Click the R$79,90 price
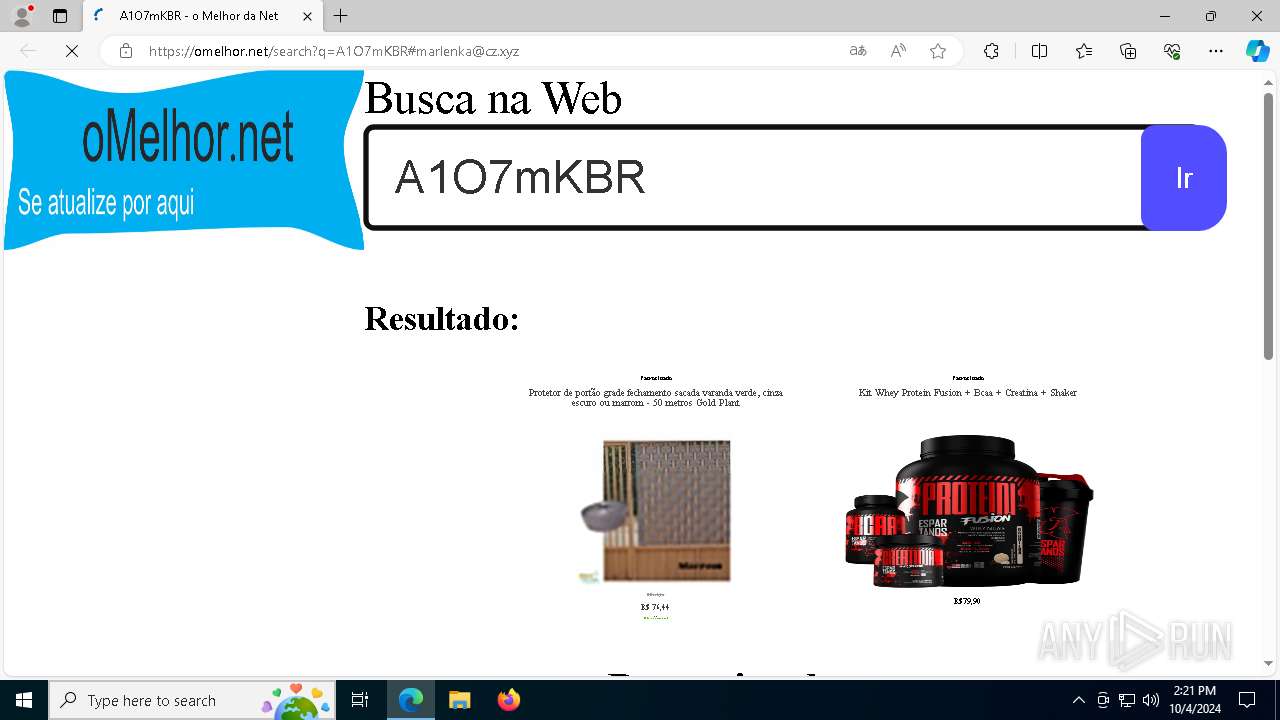Viewport: 1280px width, 720px height. 967,601
